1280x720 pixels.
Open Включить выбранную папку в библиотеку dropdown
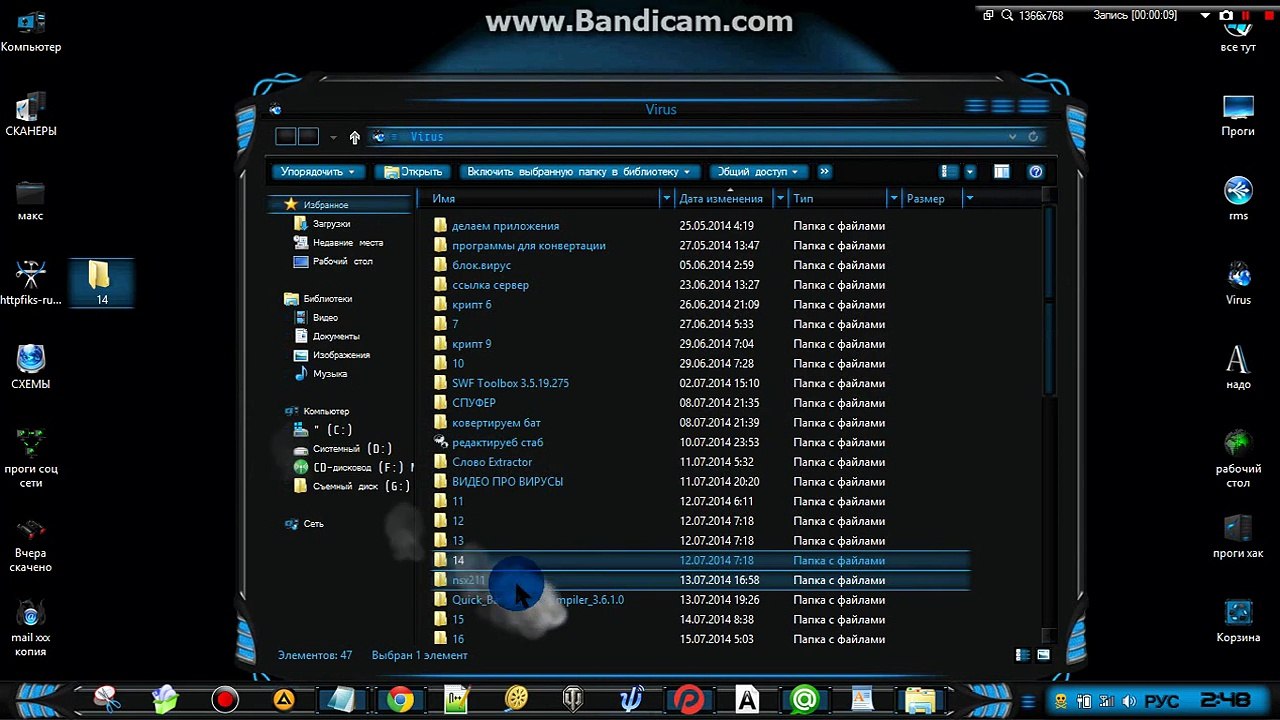(x=578, y=172)
